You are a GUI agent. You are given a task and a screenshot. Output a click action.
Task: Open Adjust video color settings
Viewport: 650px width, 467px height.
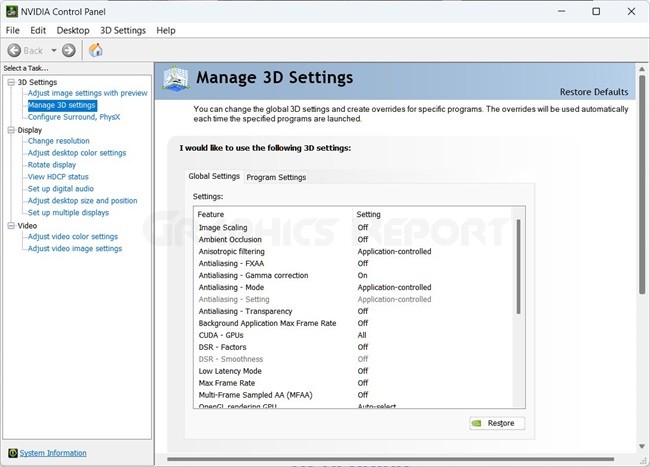tap(73, 237)
